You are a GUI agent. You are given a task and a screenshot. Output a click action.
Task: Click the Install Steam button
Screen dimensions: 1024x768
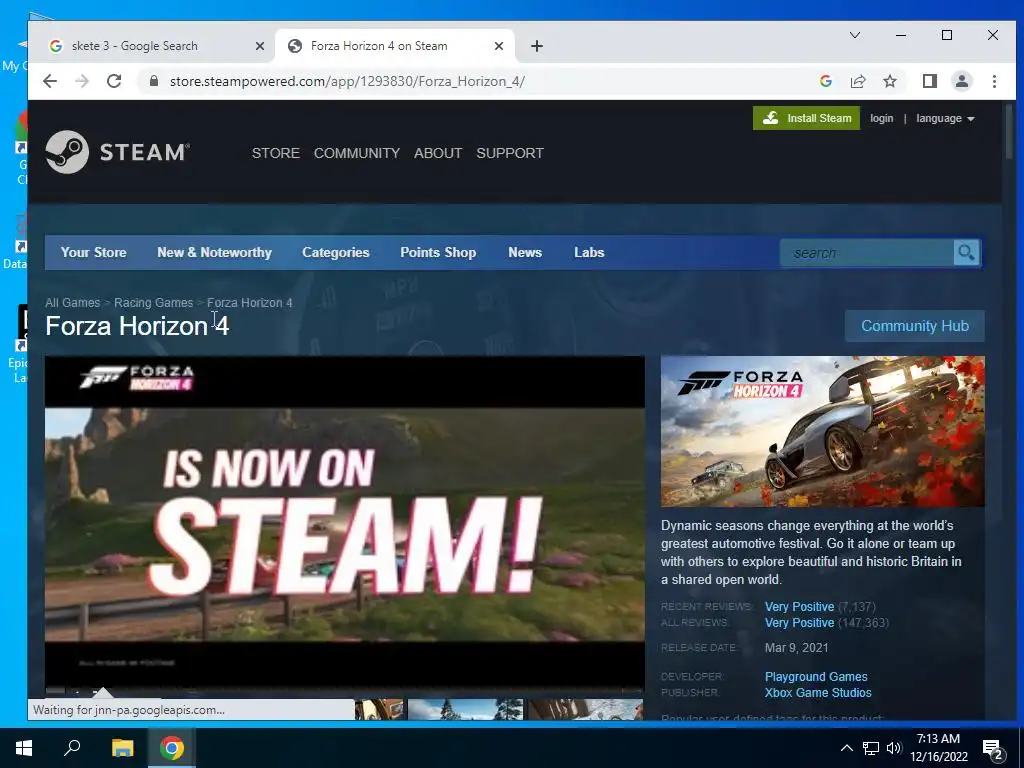point(807,118)
